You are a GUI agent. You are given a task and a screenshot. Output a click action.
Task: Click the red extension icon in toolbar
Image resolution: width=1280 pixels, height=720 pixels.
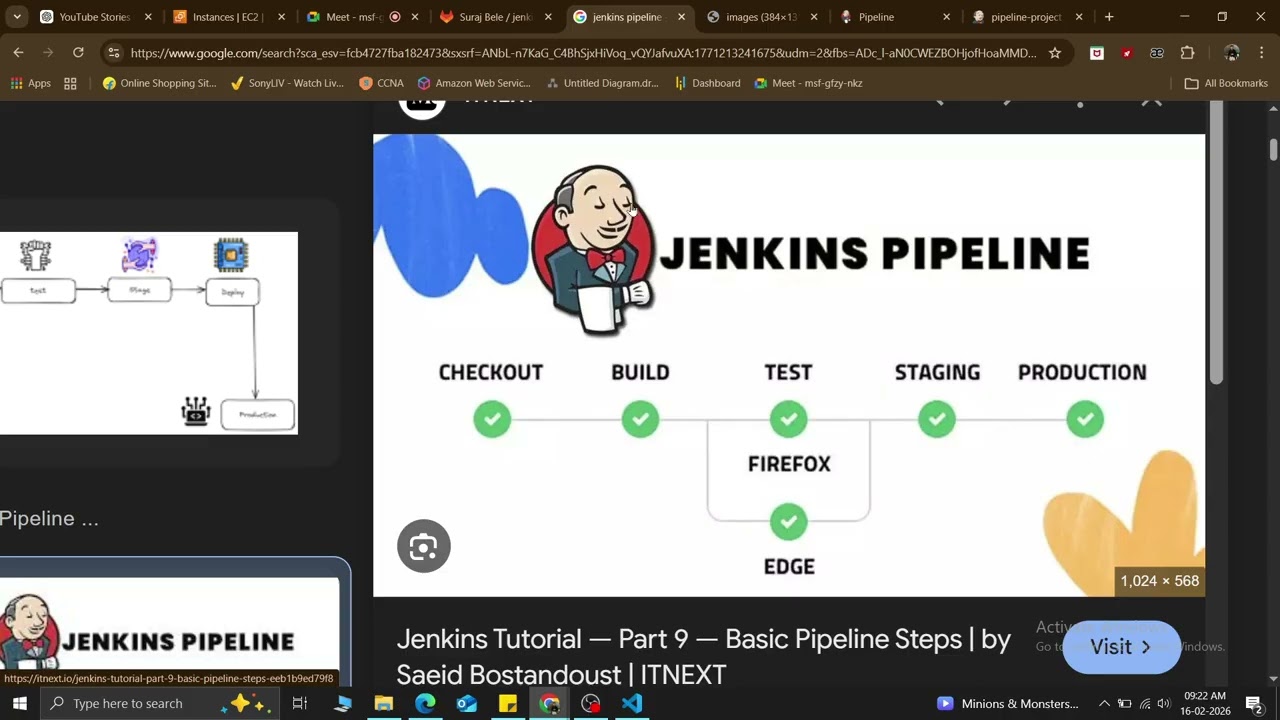click(1127, 53)
